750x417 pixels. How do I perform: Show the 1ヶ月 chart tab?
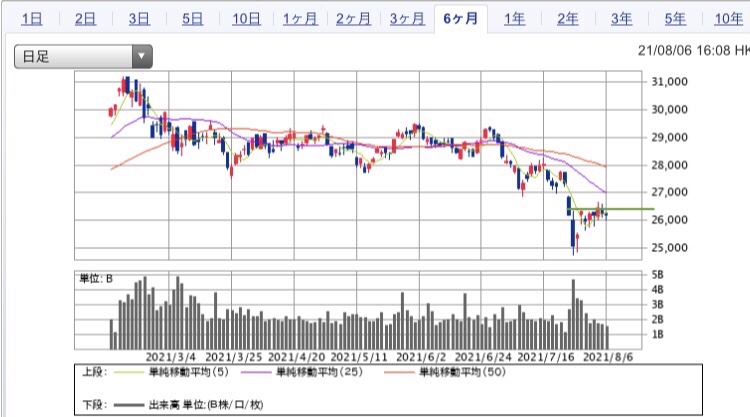tap(301, 19)
